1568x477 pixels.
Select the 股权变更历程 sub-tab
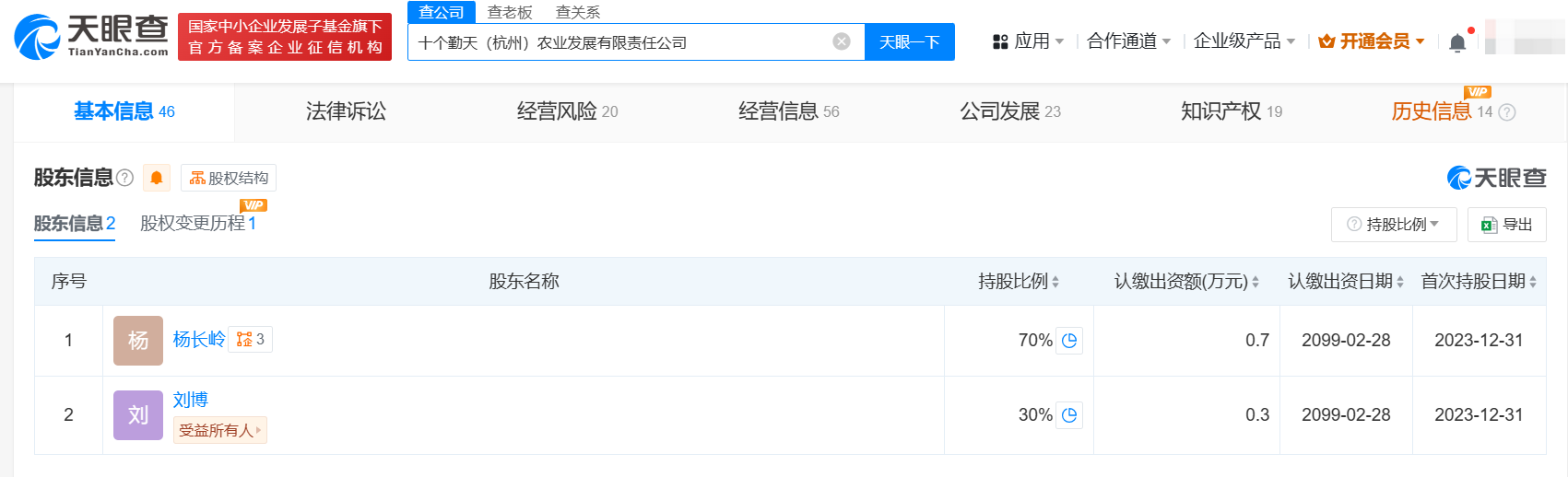(197, 224)
